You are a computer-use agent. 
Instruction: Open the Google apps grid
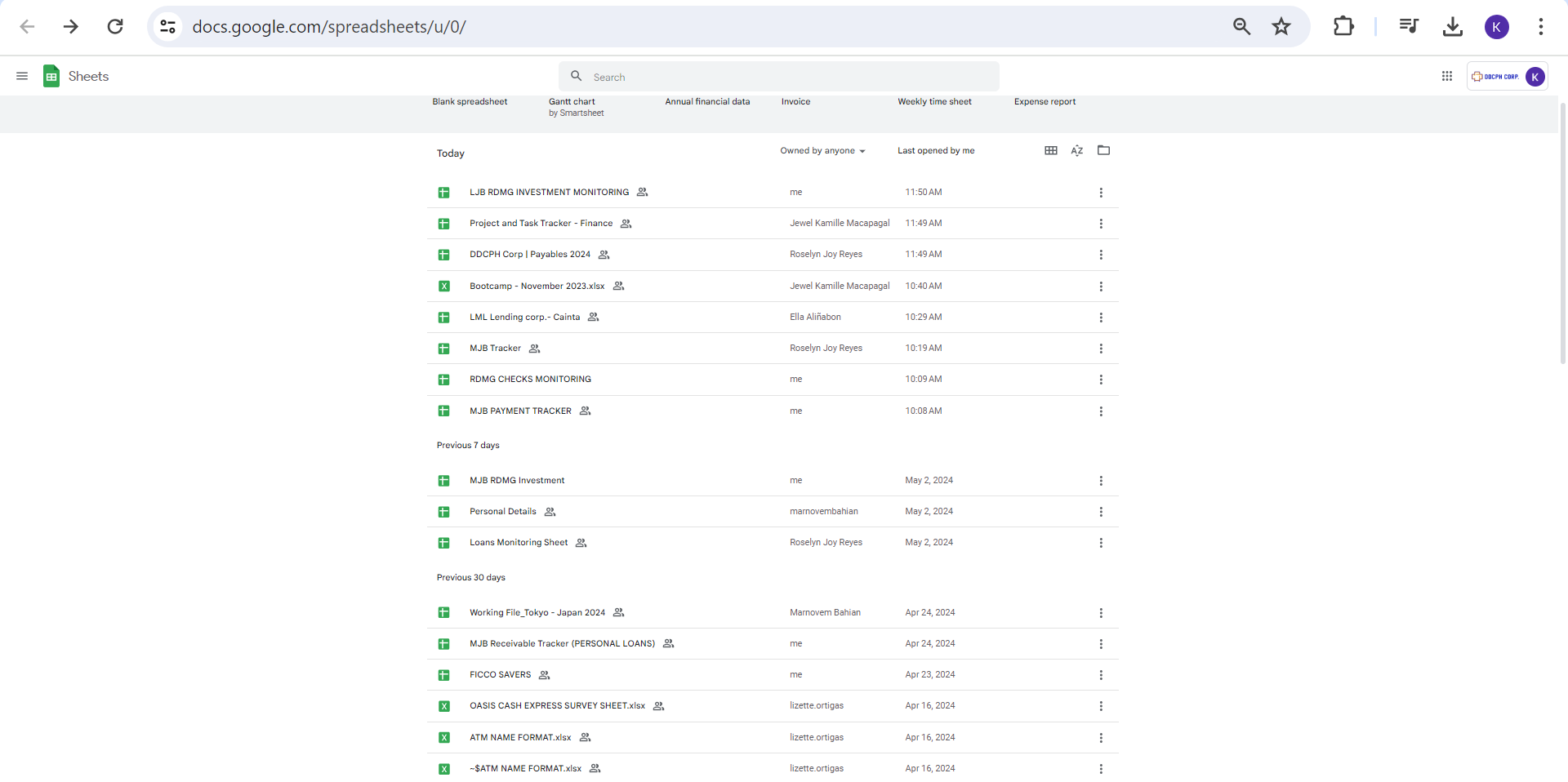tap(1447, 77)
